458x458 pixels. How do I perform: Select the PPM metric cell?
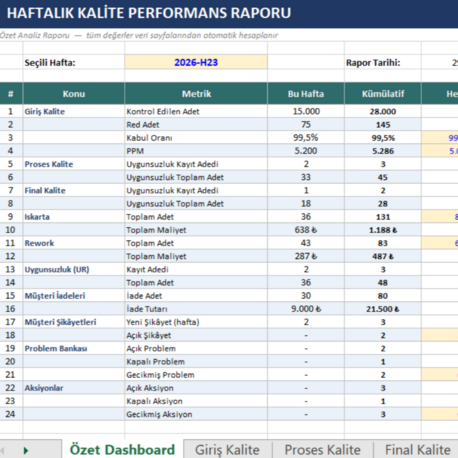coord(196,151)
